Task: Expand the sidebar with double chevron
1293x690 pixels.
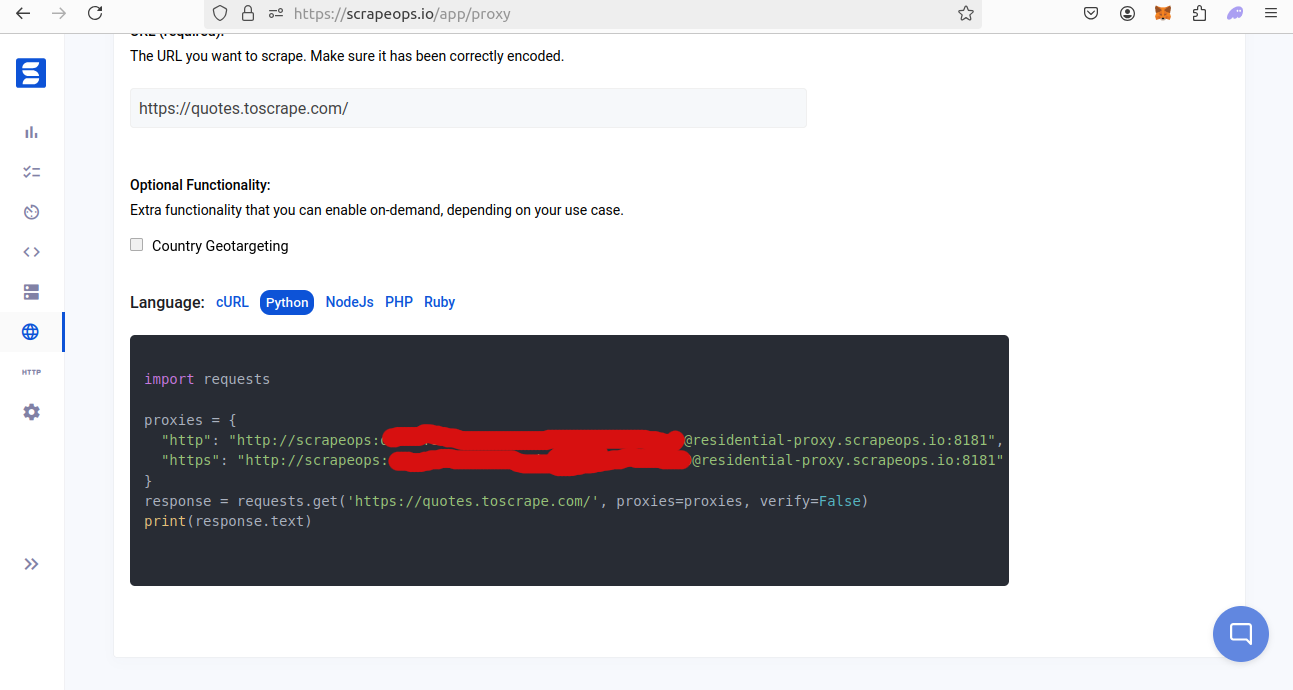Action: click(x=31, y=564)
